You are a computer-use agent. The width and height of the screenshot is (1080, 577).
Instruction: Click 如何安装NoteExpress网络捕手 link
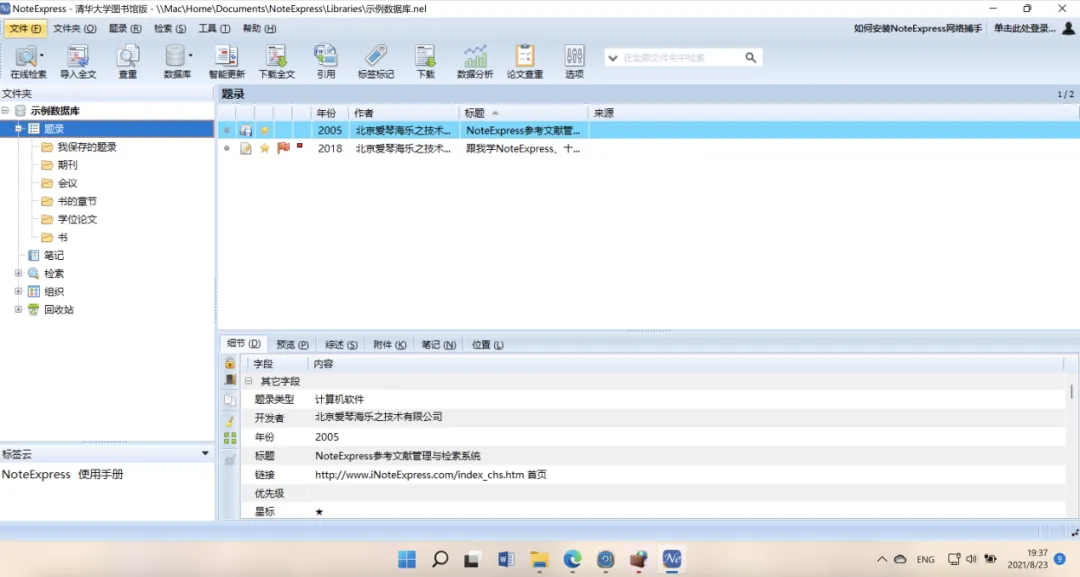[917, 28]
